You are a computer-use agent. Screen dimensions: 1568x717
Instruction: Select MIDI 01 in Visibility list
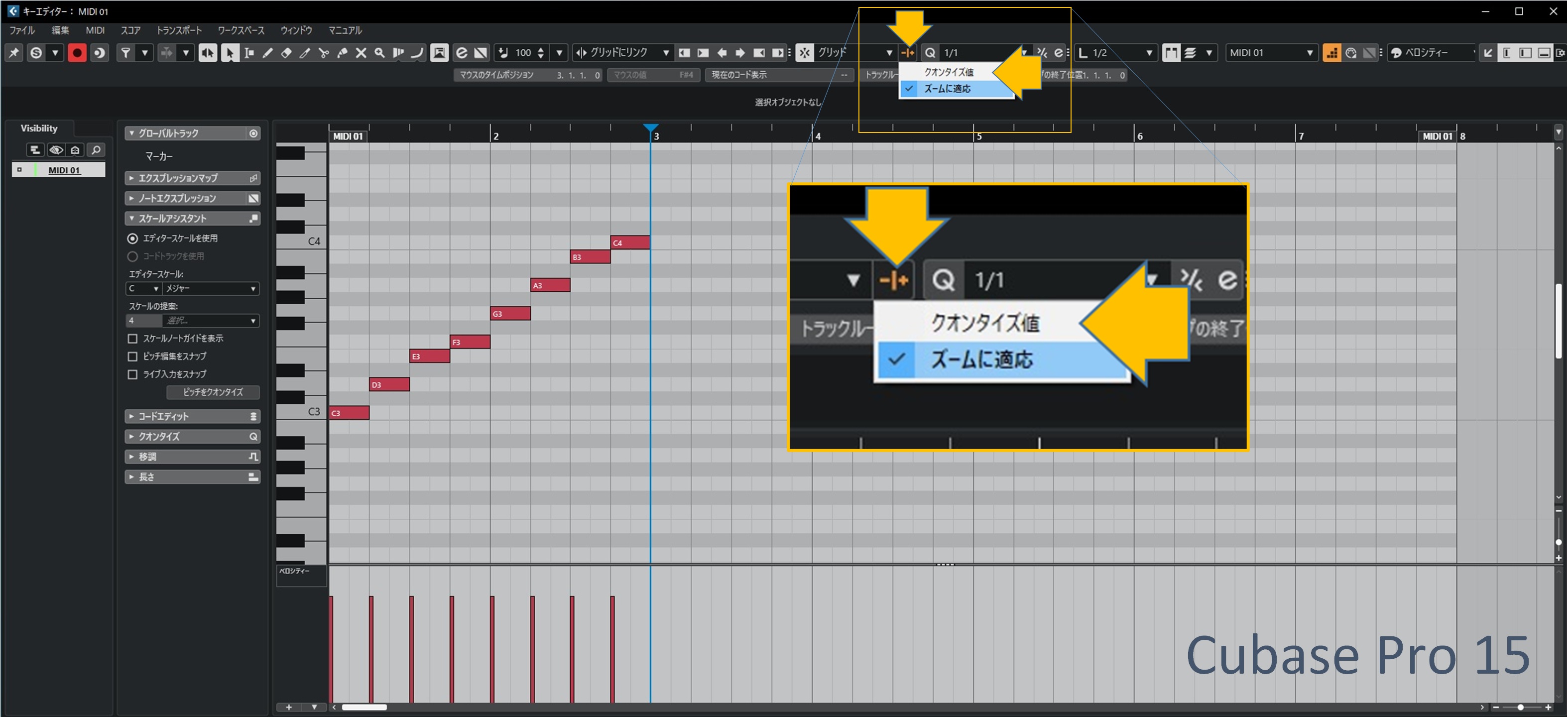click(64, 170)
